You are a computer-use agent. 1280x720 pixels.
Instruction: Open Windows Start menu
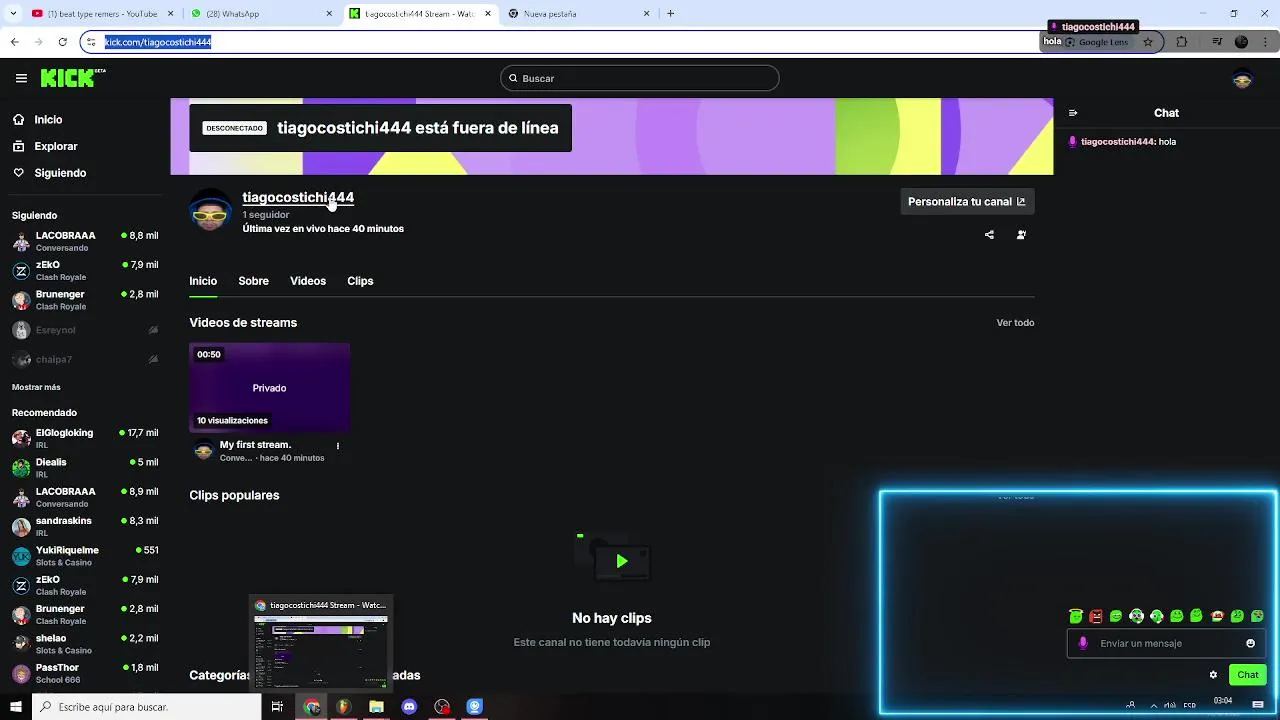point(15,707)
